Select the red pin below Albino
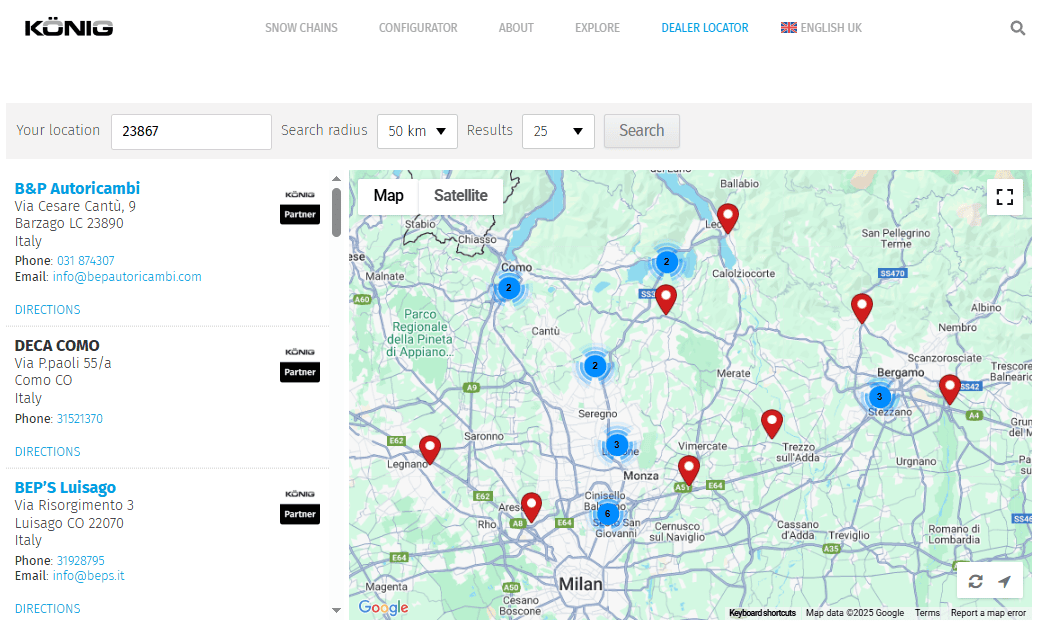The width and height of the screenshot is (1039, 636). 861,309
